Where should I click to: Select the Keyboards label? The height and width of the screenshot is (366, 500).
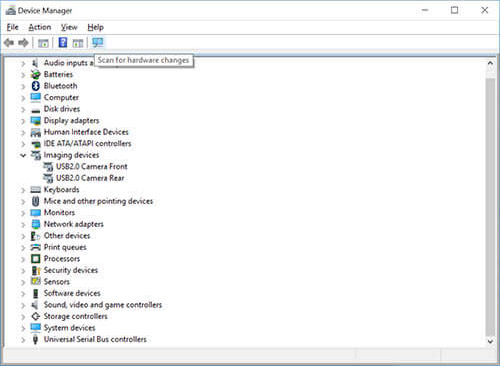[x=62, y=189]
